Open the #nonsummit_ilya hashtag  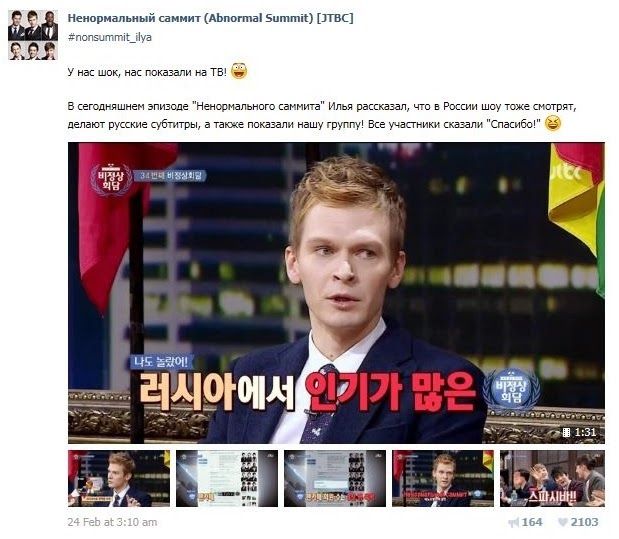(110, 38)
